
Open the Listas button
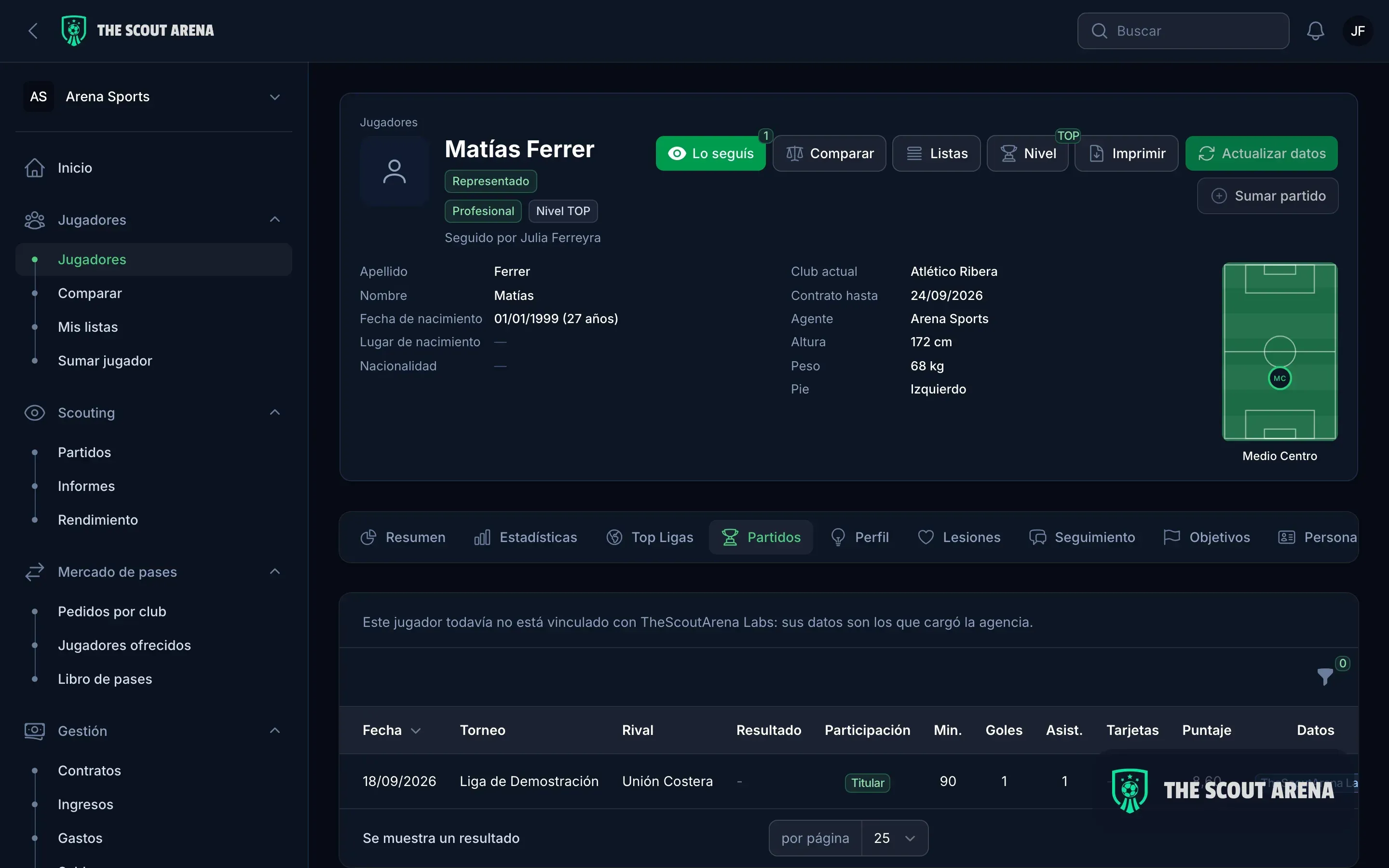(936, 153)
